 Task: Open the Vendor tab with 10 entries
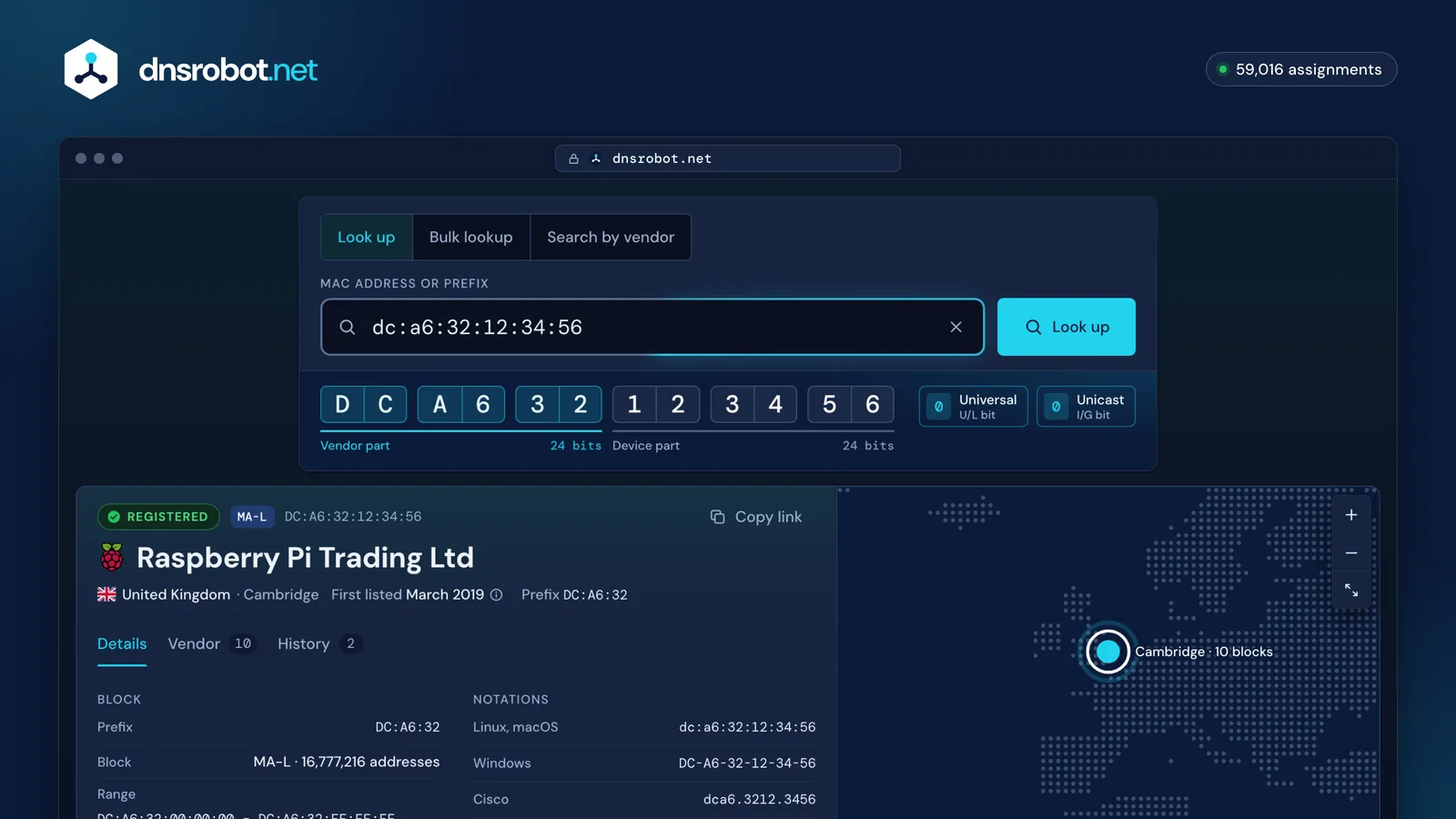click(x=210, y=643)
